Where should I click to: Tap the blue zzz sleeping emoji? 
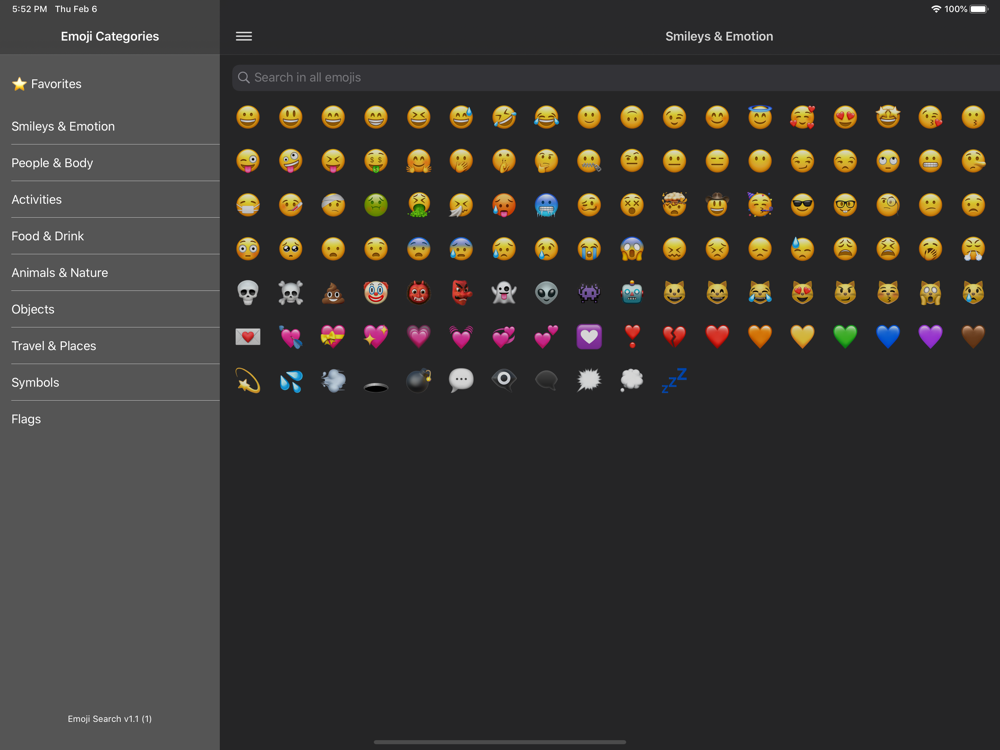coord(675,380)
